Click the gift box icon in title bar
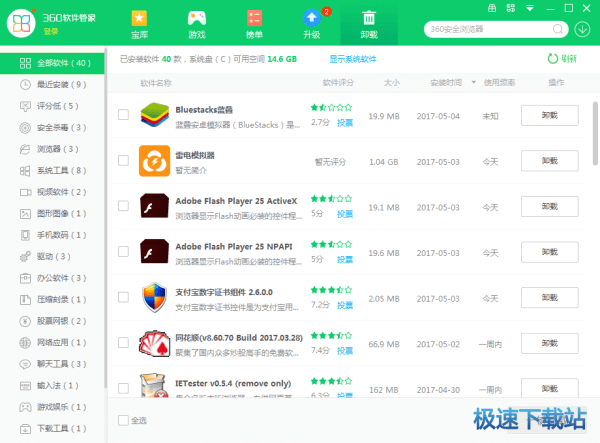This screenshot has width=600, height=443. [x=492, y=8]
